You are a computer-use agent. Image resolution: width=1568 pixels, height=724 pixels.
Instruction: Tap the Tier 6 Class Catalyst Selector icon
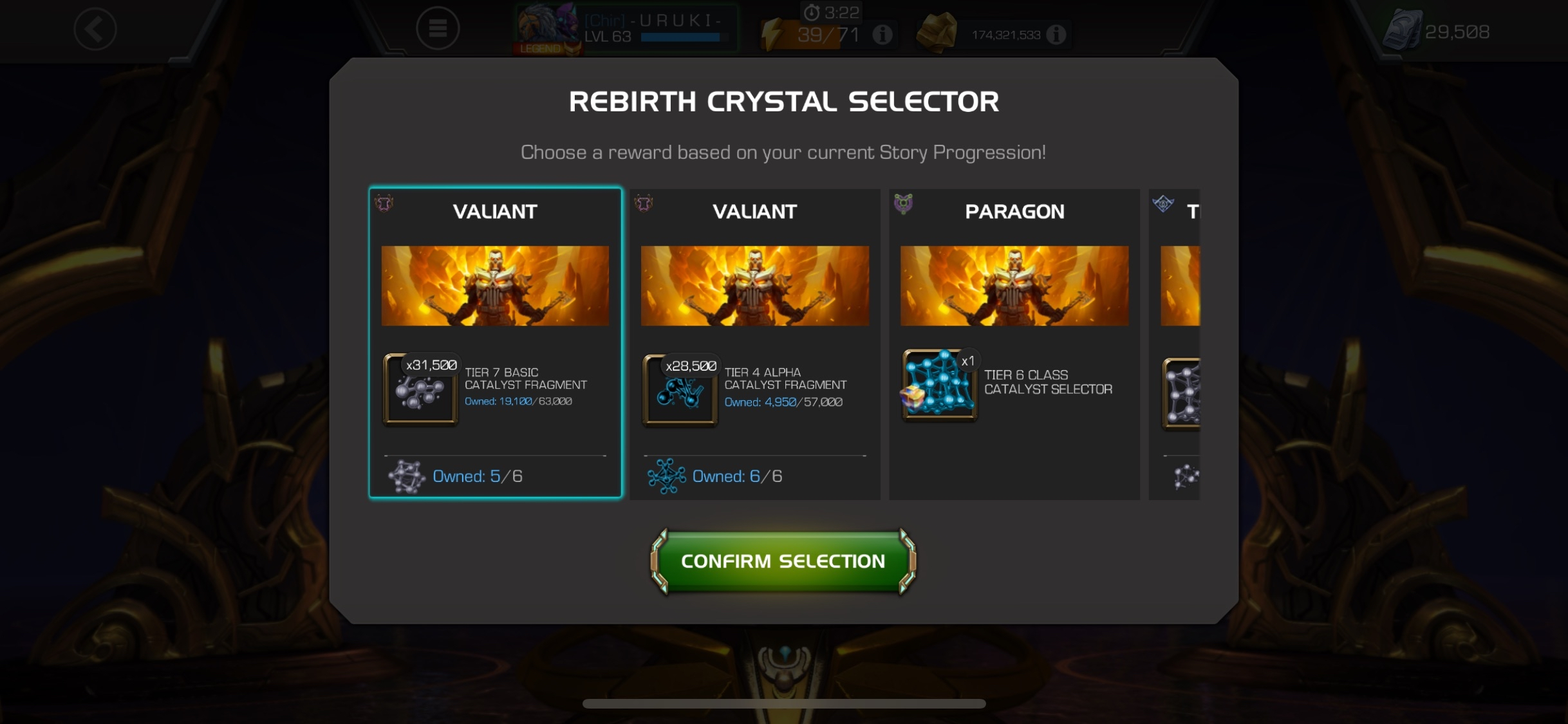point(939,385)
